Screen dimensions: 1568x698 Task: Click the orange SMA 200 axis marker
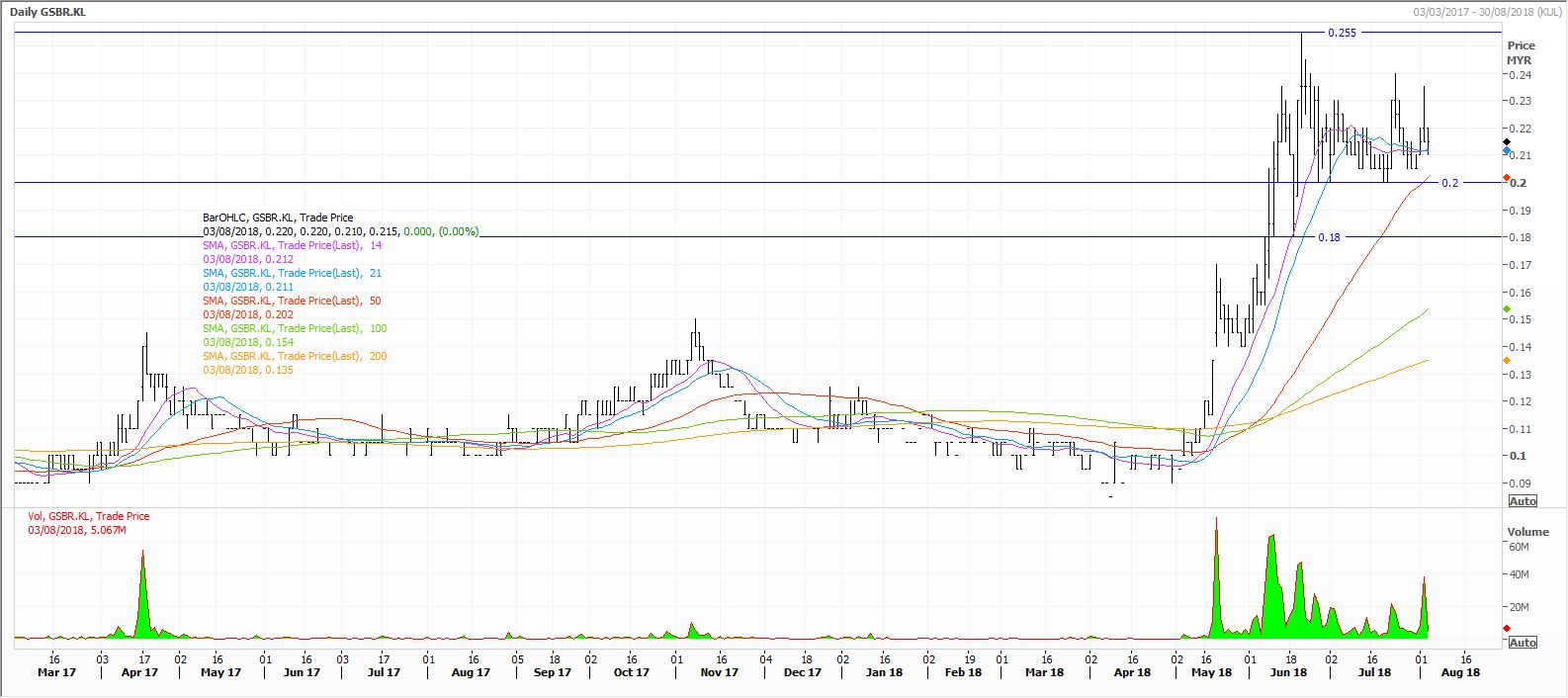coord(1506,361)
